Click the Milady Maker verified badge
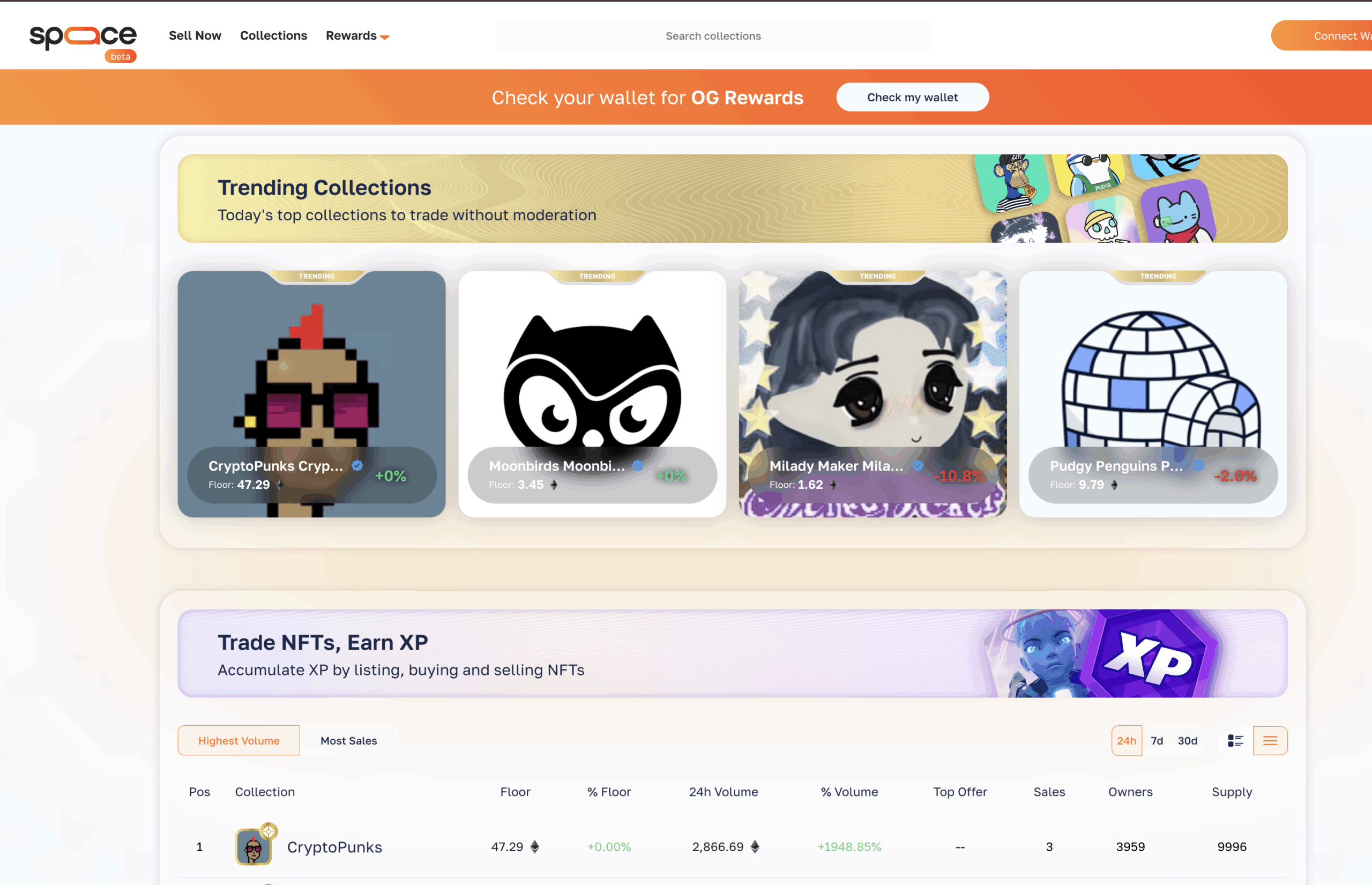The image size is (1372, 885). point(918,465)
